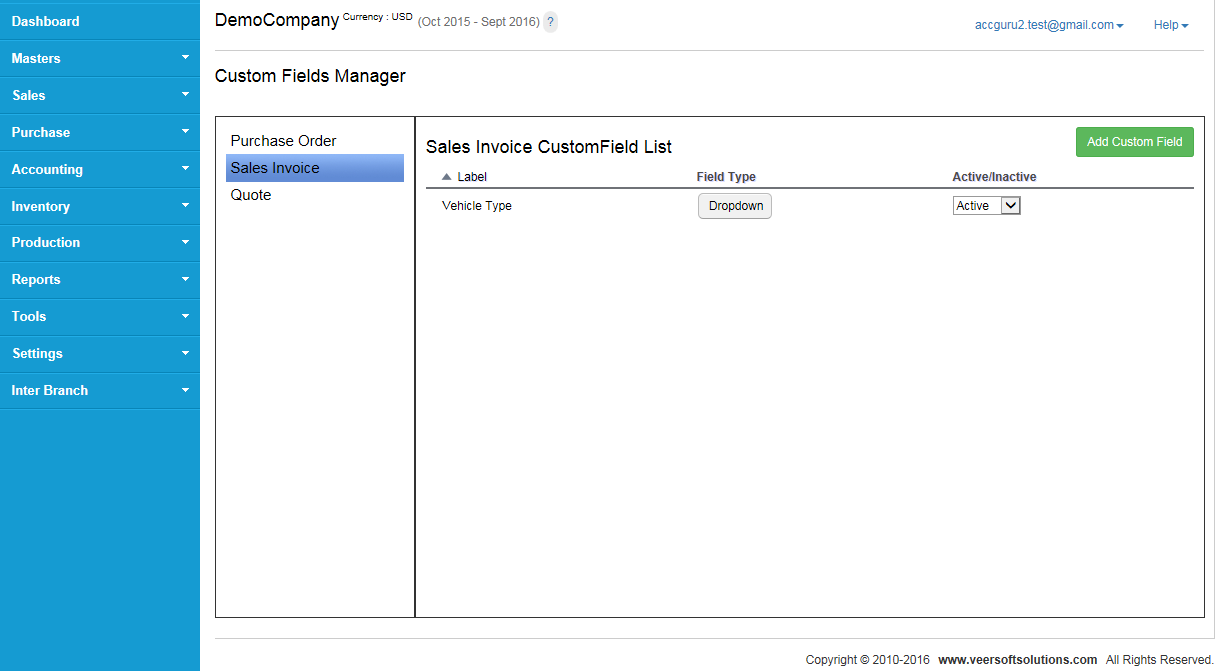The width and height of the screenshot is (1215, 671).
Task: Go to the Dashboard
Action: click(45, 21)
